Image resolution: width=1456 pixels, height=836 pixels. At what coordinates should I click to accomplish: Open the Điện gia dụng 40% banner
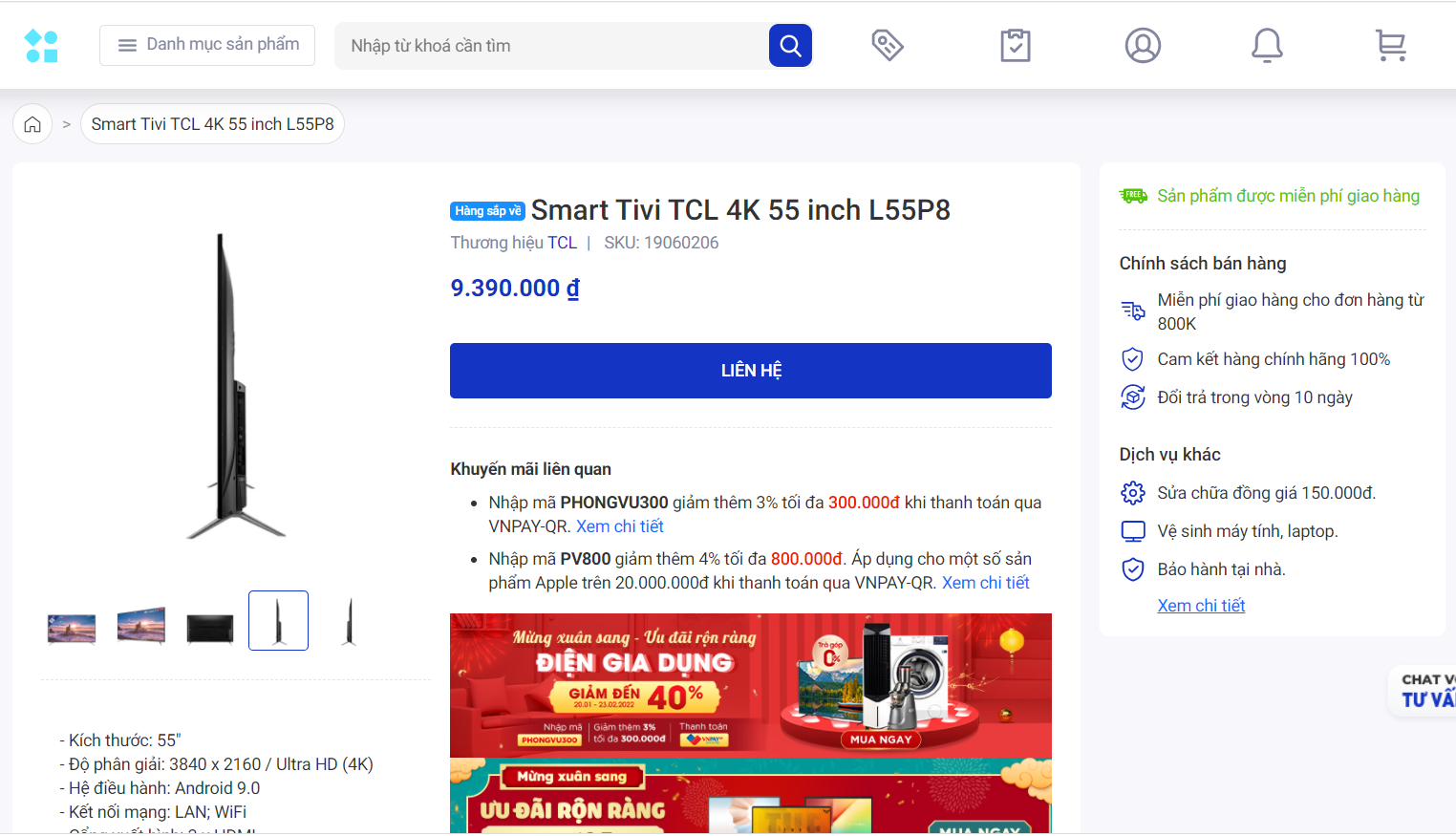(751, 685)
